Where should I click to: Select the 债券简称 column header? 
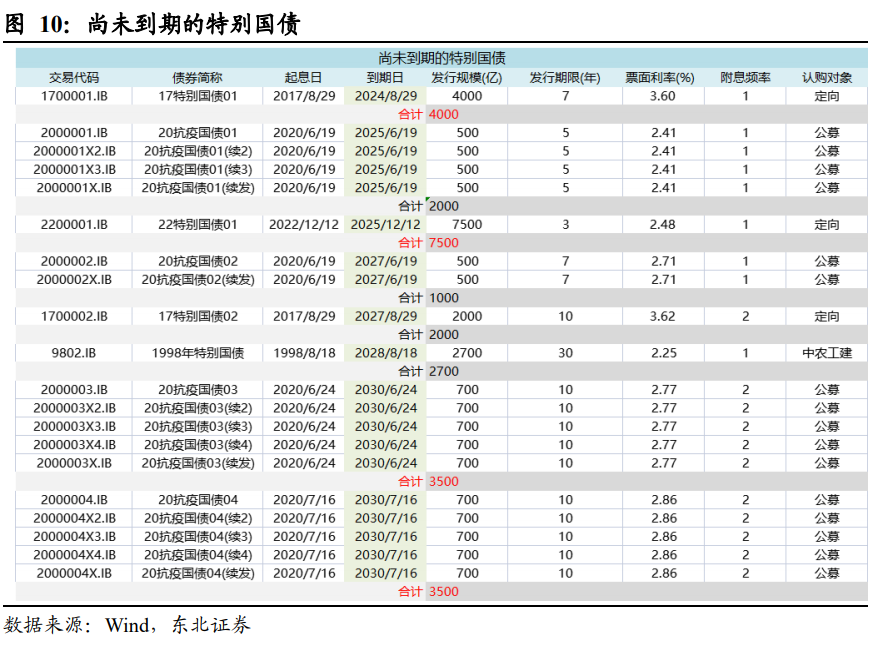(x=197, y=78)
